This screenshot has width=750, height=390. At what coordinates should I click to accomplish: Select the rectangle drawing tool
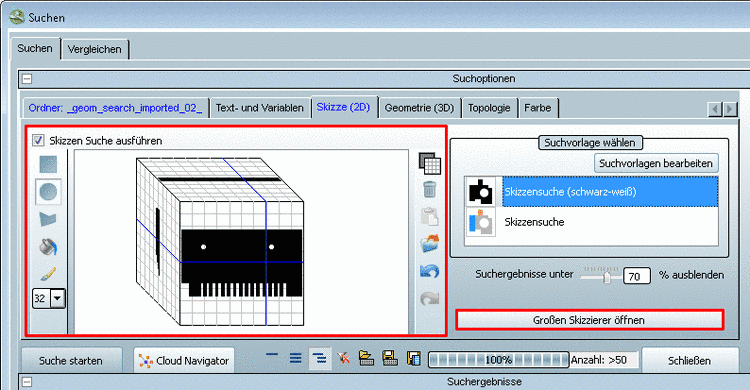click(x=48, y=164)
